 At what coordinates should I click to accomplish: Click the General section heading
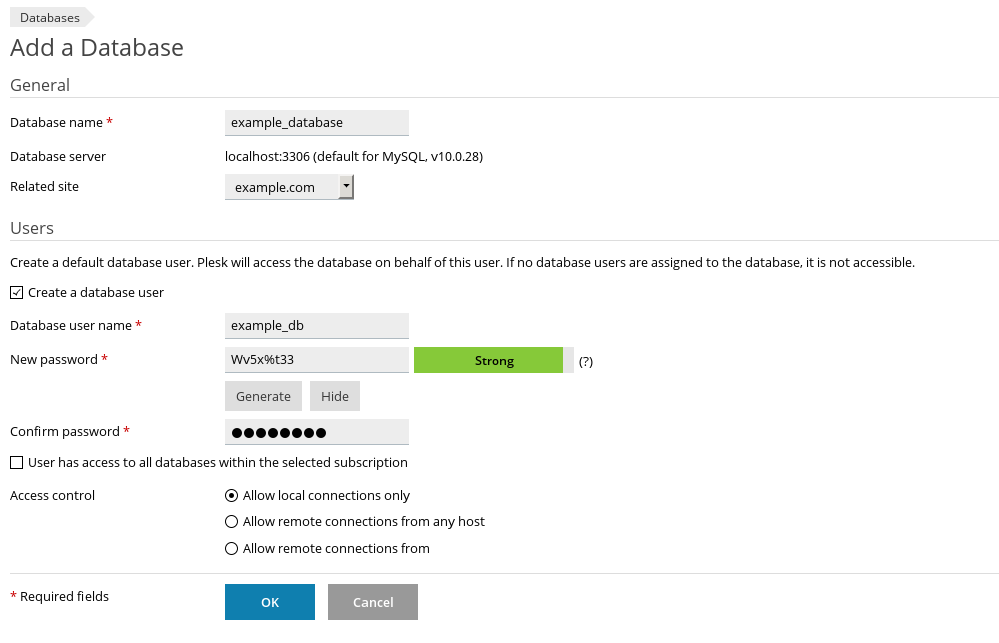click(40, 85)
